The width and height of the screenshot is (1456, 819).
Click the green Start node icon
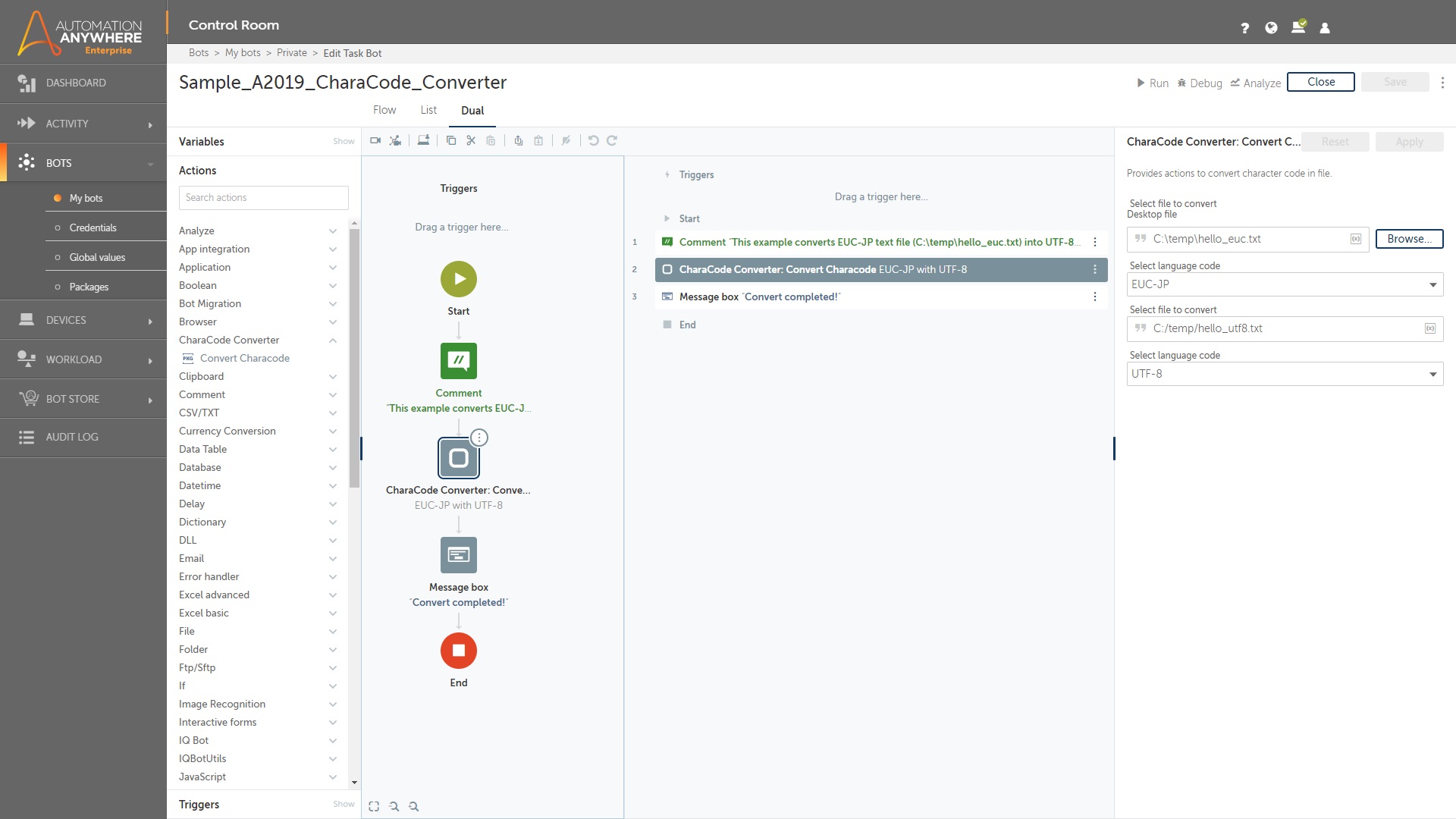(x=458, y=279)
